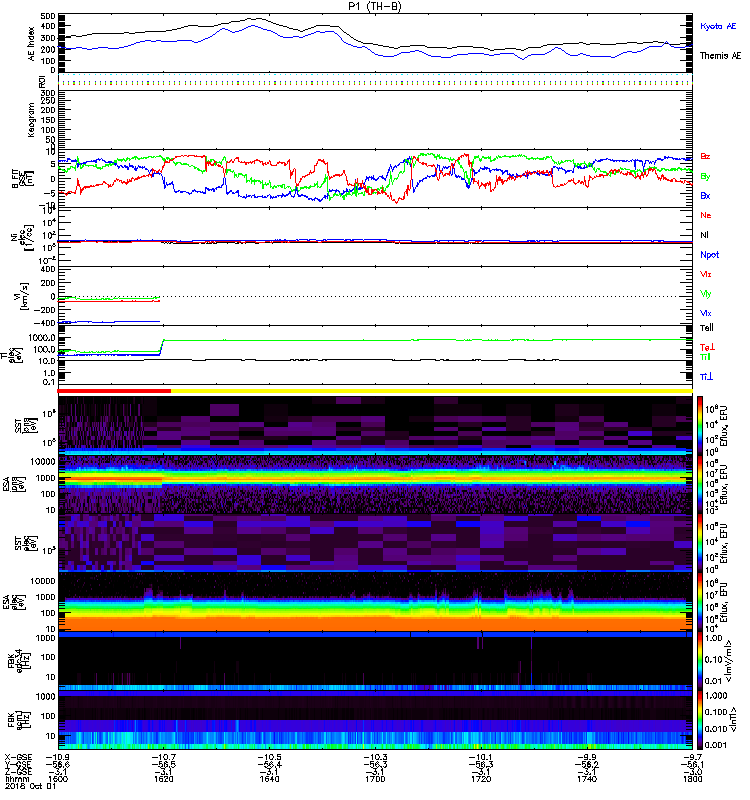Viewport: 750px width, 800px height.
Task: Select the black Ni density legend label
Action: pos(704,235)
